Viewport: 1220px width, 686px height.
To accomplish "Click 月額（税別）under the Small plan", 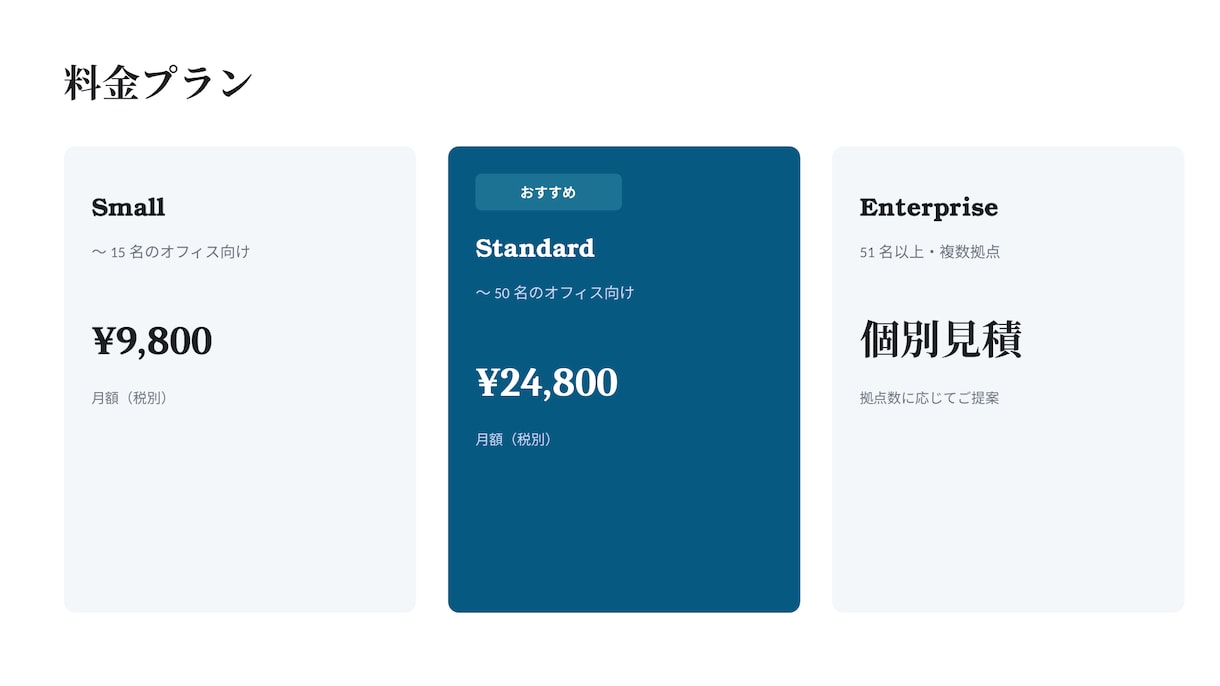I will [x=130, y=398].
